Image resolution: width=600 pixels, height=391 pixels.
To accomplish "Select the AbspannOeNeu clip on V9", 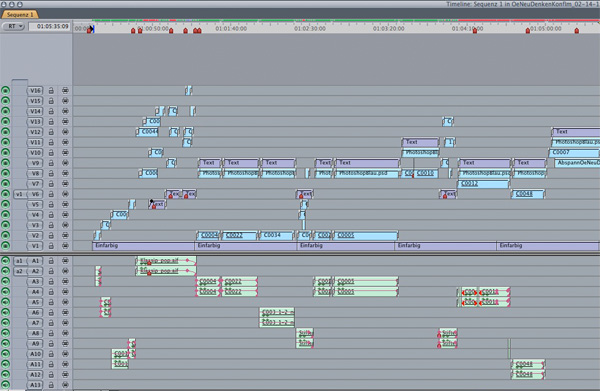I will (577, 163).
